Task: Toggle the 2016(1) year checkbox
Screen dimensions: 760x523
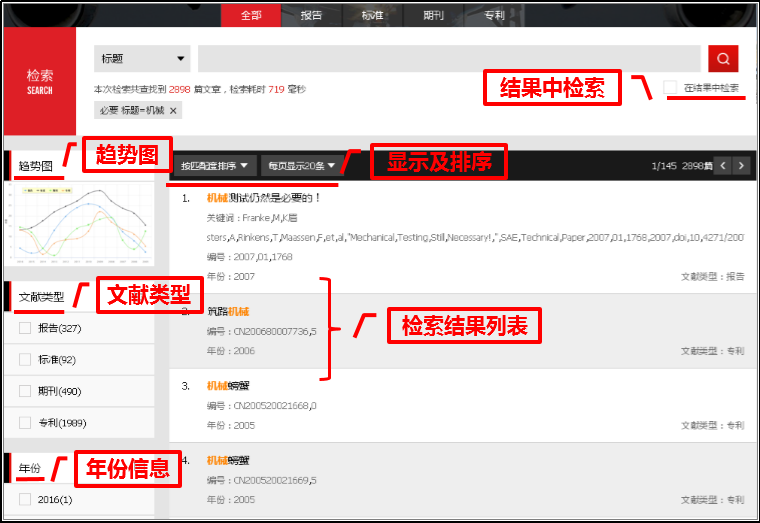Action: 25,499
